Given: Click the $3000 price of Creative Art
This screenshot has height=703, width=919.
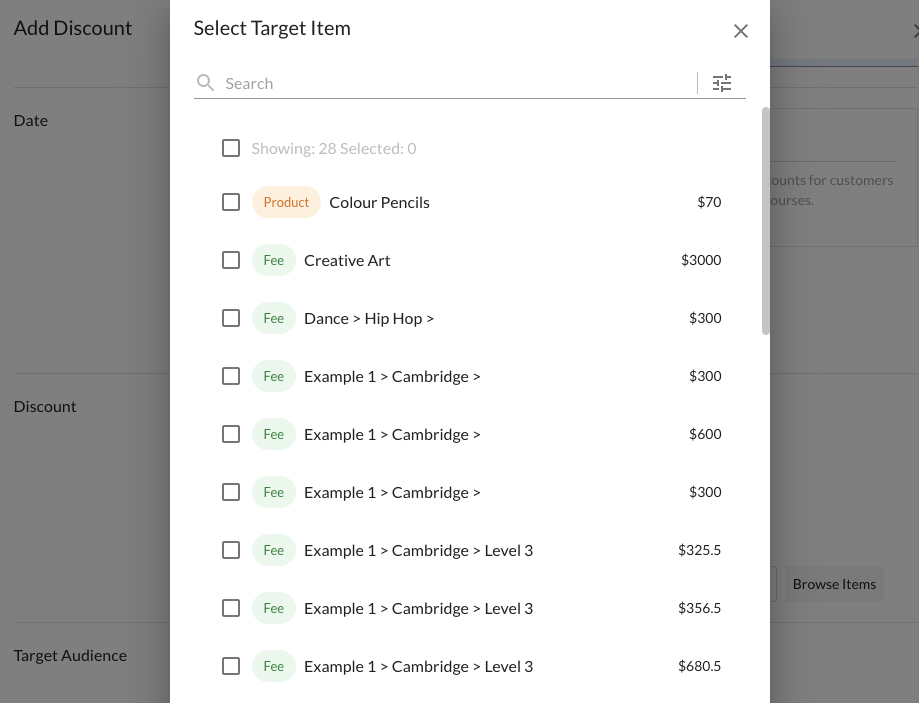Looking at the screenshot, I should (x=701, y=260).
